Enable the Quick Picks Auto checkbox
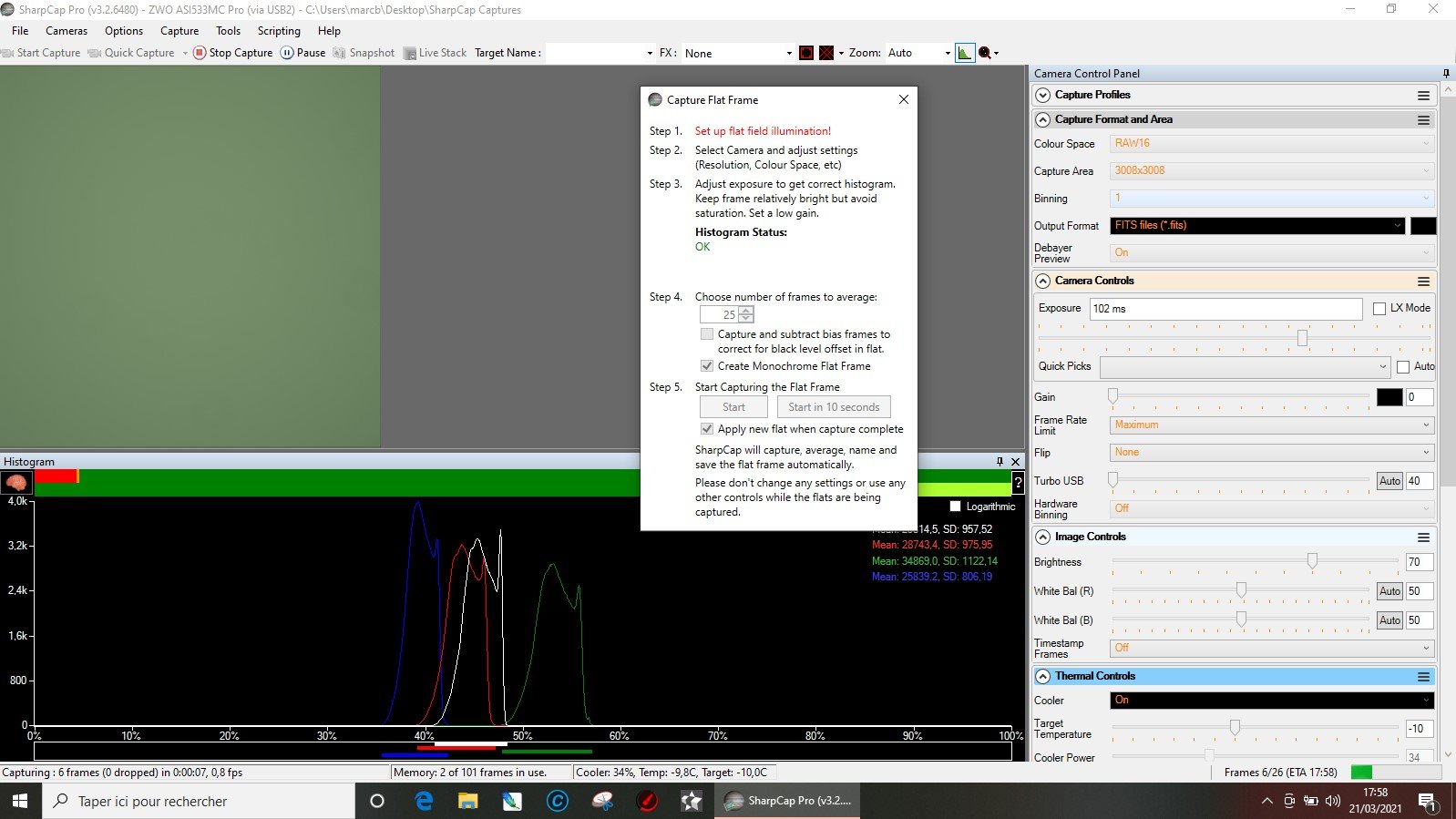 pyautogui.click(x=1403, y=367)
